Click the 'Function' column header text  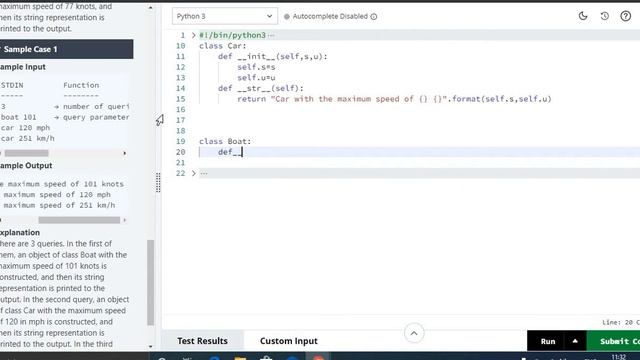[x=81, y=85]
